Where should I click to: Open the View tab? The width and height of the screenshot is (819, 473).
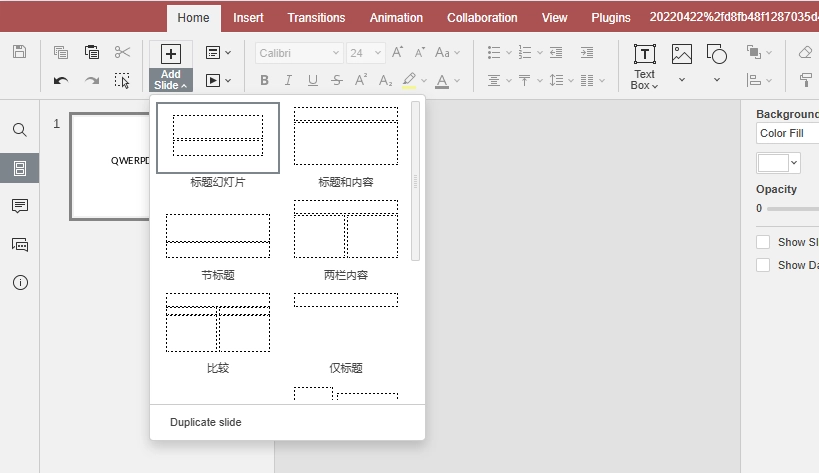(554, 18)
